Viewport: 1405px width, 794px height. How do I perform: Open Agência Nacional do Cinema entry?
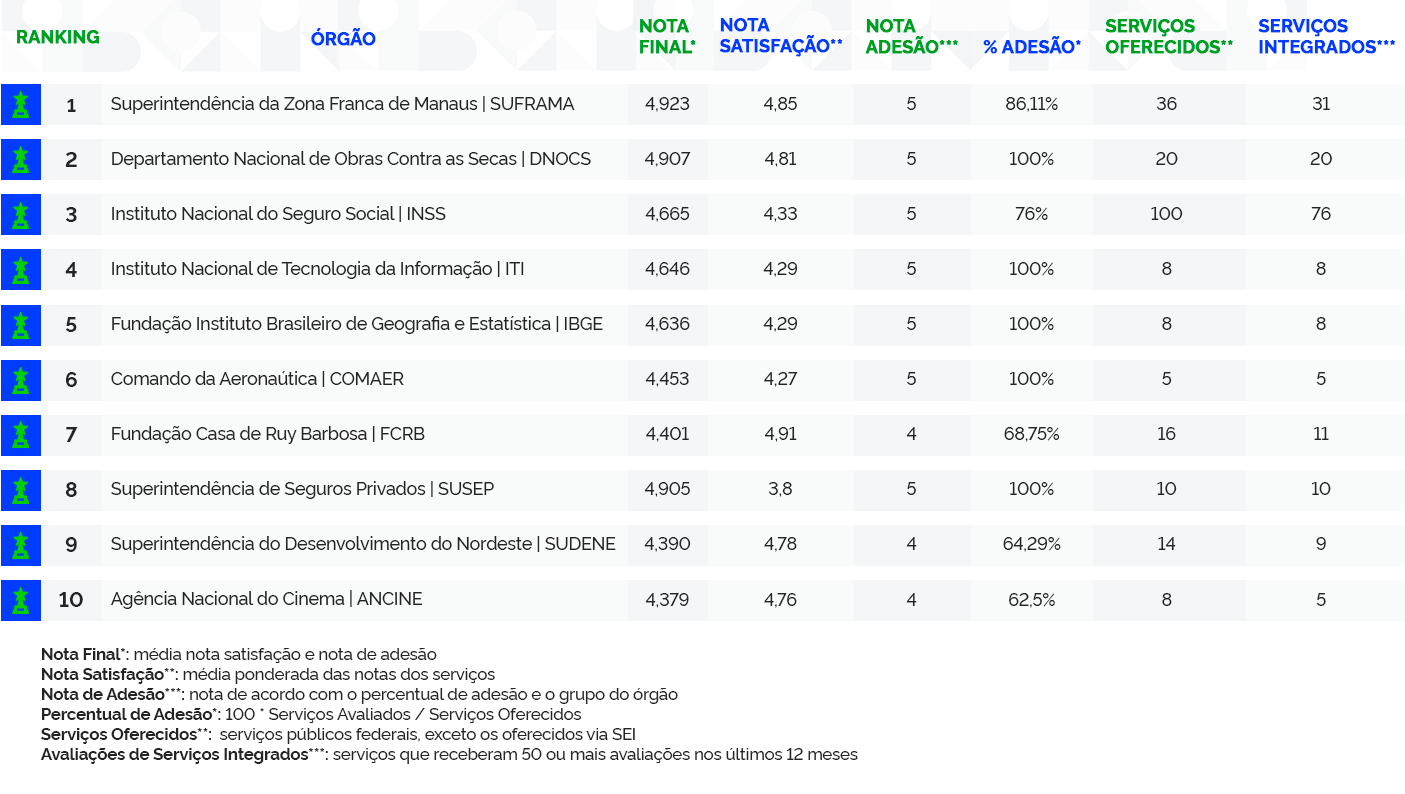pos(266,599)
